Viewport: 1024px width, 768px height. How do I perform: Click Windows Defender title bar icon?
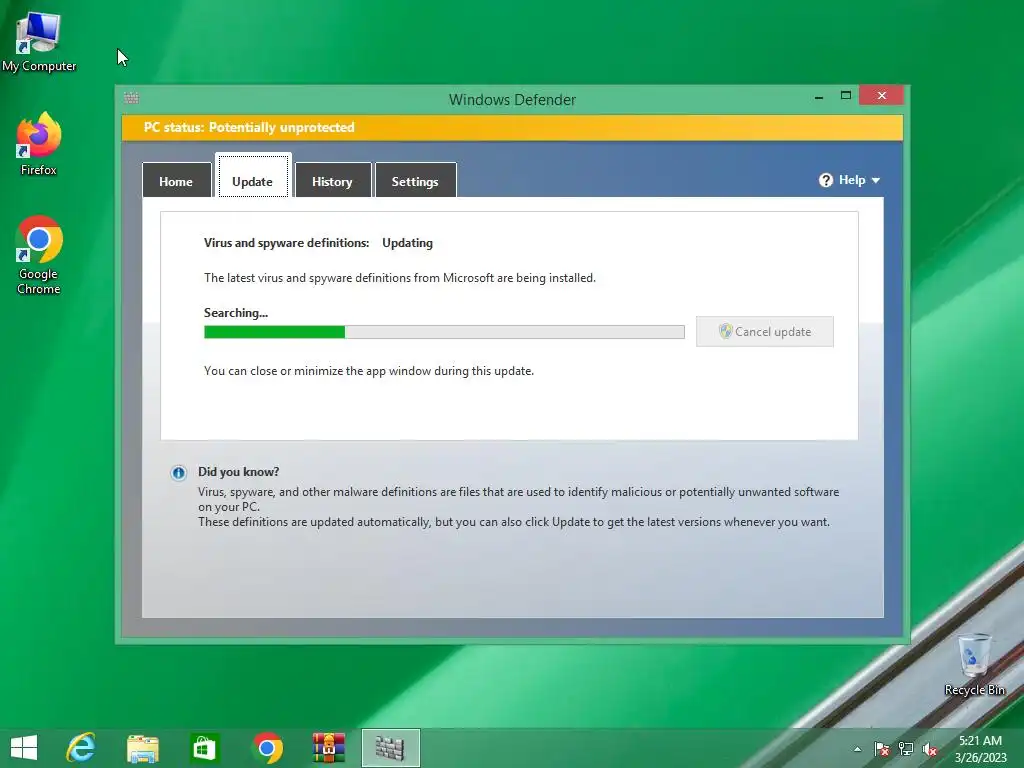point(131,98)
